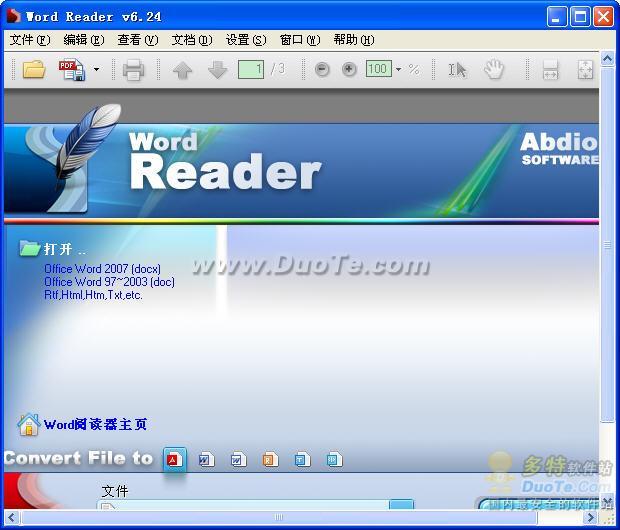Open the zoom percentage dropdown arrow

pyautogui.click(x=398, y=70)
